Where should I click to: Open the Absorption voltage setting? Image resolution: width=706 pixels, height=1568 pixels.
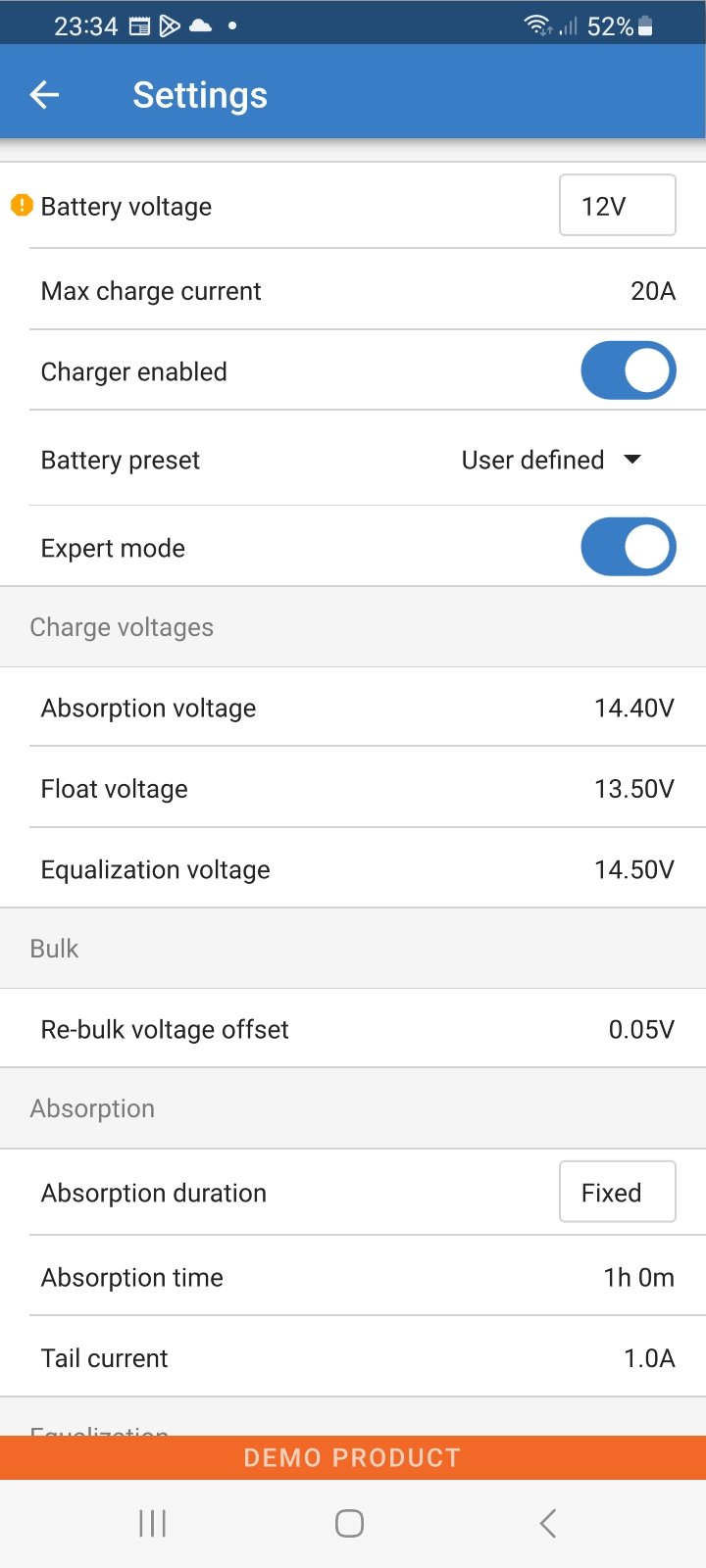point(353,708)
